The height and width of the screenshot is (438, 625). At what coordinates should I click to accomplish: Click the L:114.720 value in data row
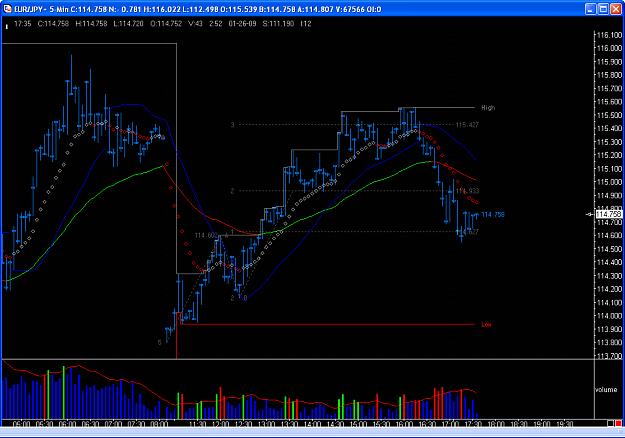(x=128, y=24)
